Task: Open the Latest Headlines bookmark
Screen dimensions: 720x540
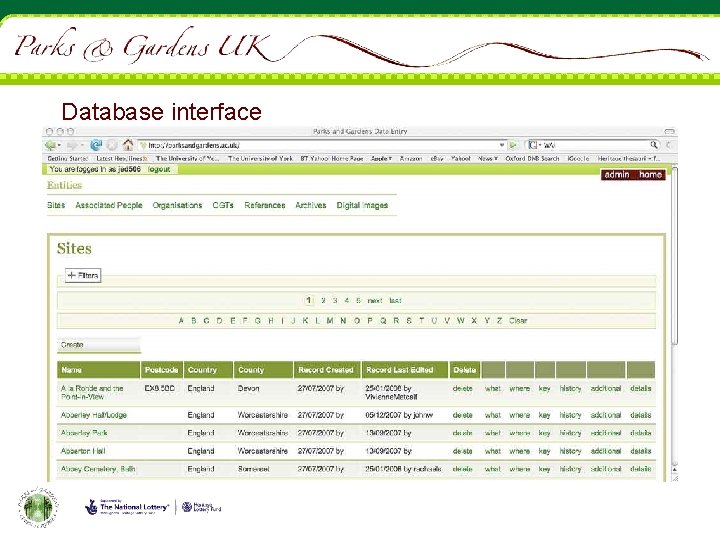Action: click(x=122, y=158)
